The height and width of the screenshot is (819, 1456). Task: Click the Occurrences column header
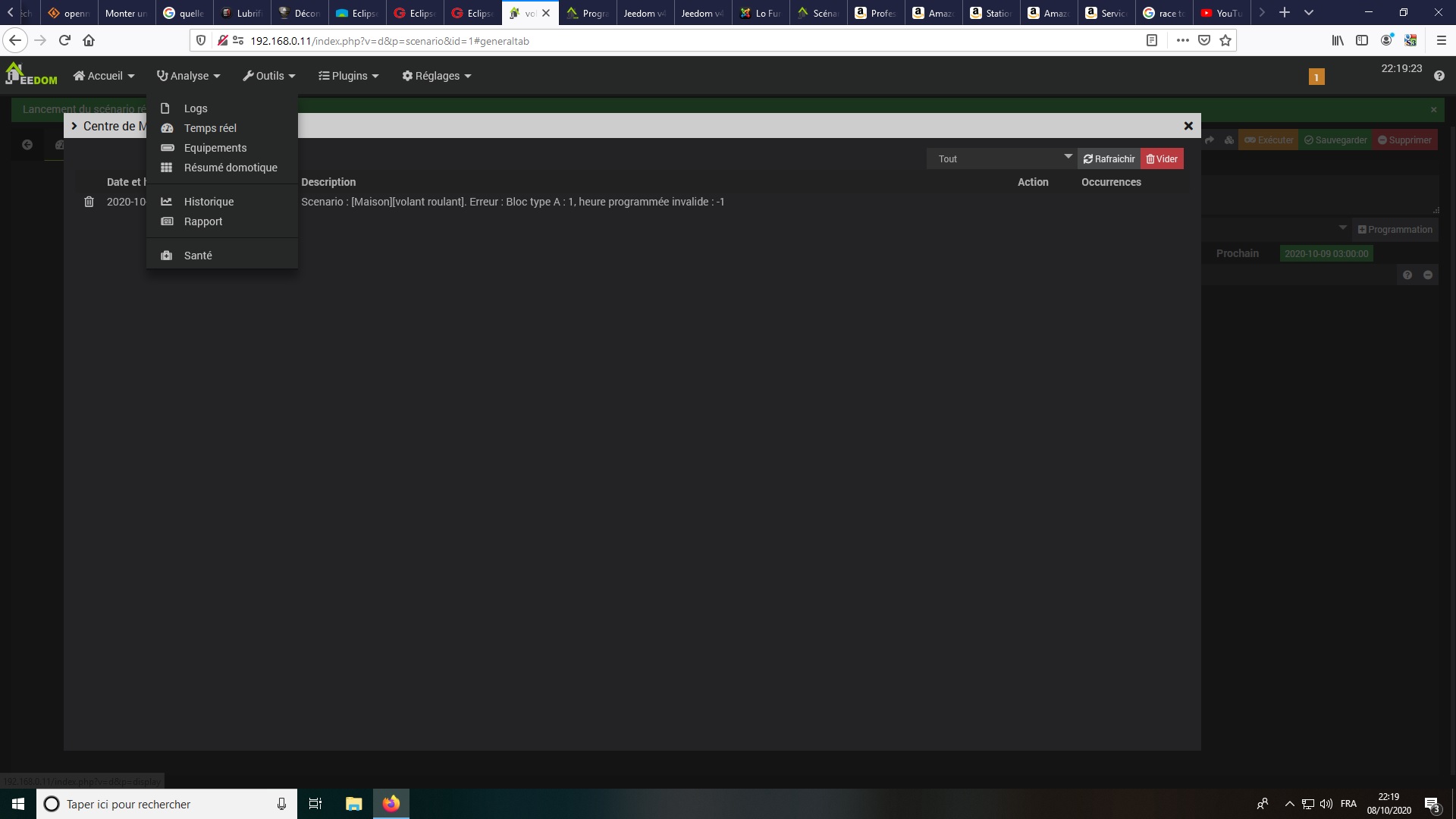click(x=1111, y=182)
